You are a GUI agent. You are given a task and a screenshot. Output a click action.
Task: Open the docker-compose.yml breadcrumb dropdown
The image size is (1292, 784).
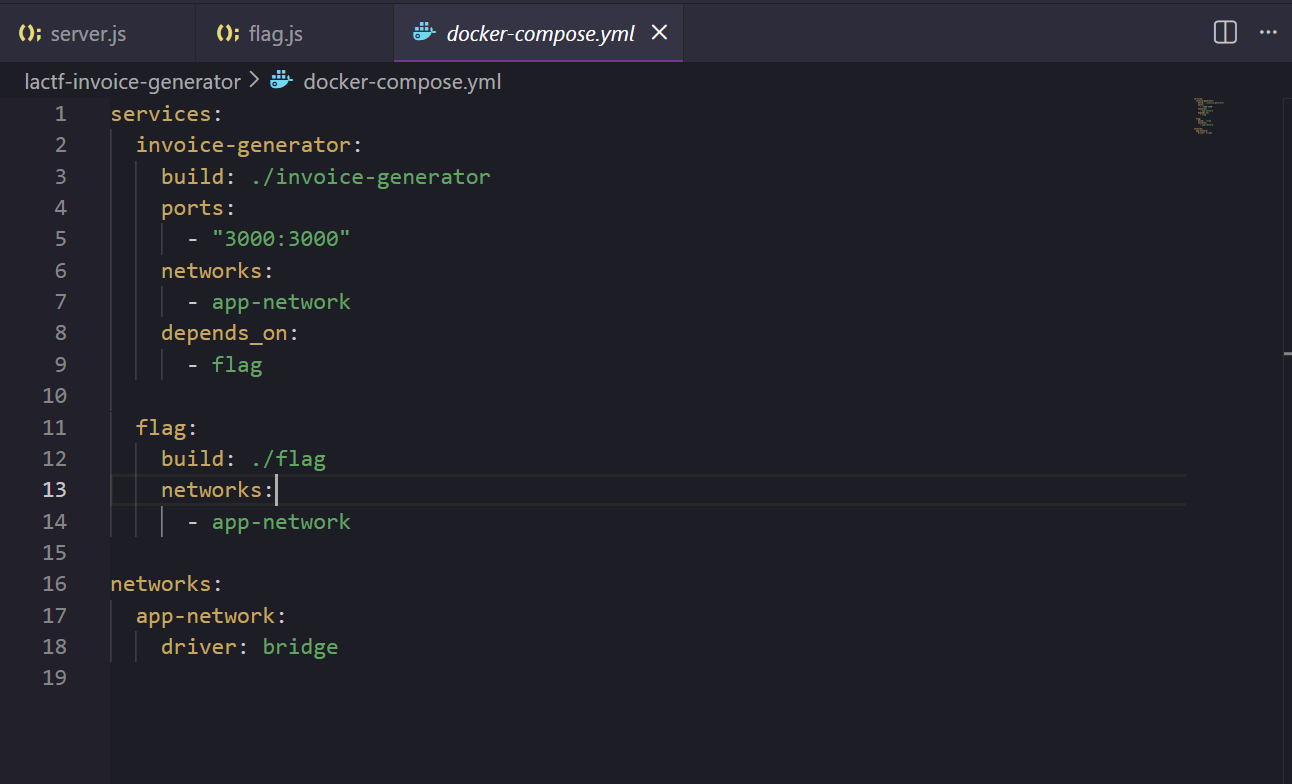(x=402, y=82)
